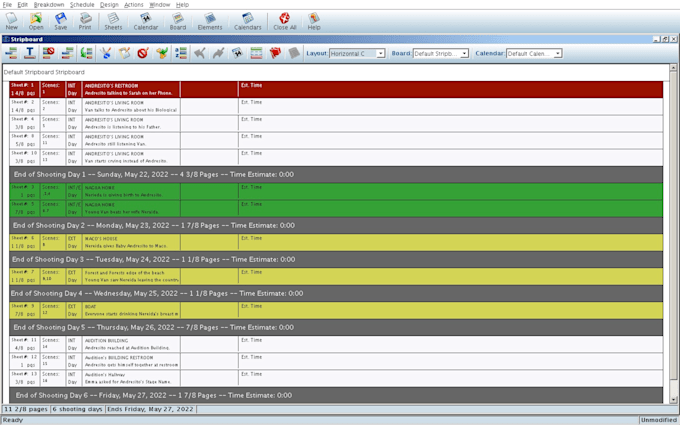Click End of Shooting Day 2 banner
680x425 pixels.
coord(336,226)
